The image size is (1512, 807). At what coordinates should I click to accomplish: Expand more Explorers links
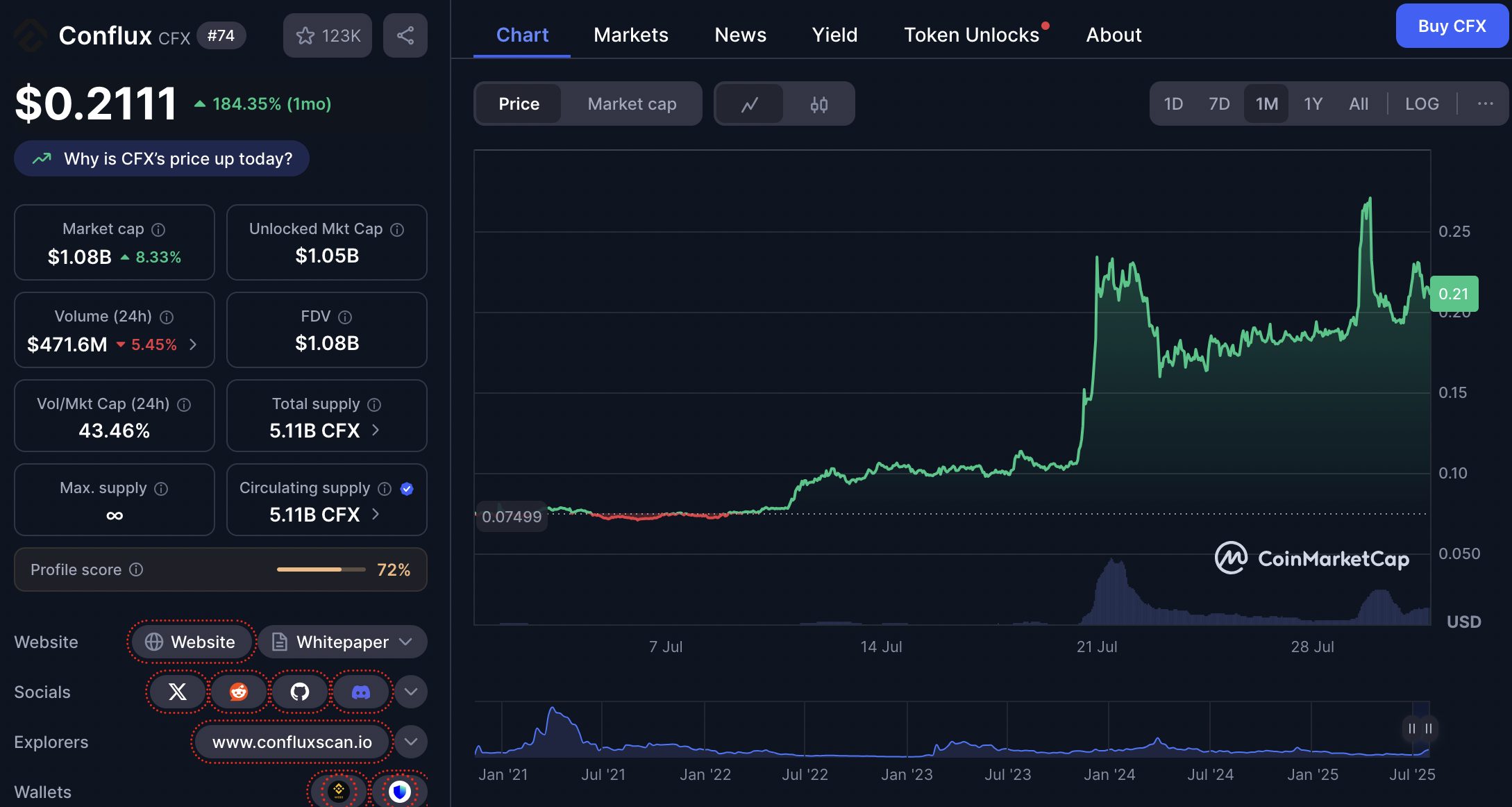tap(411, 742)
